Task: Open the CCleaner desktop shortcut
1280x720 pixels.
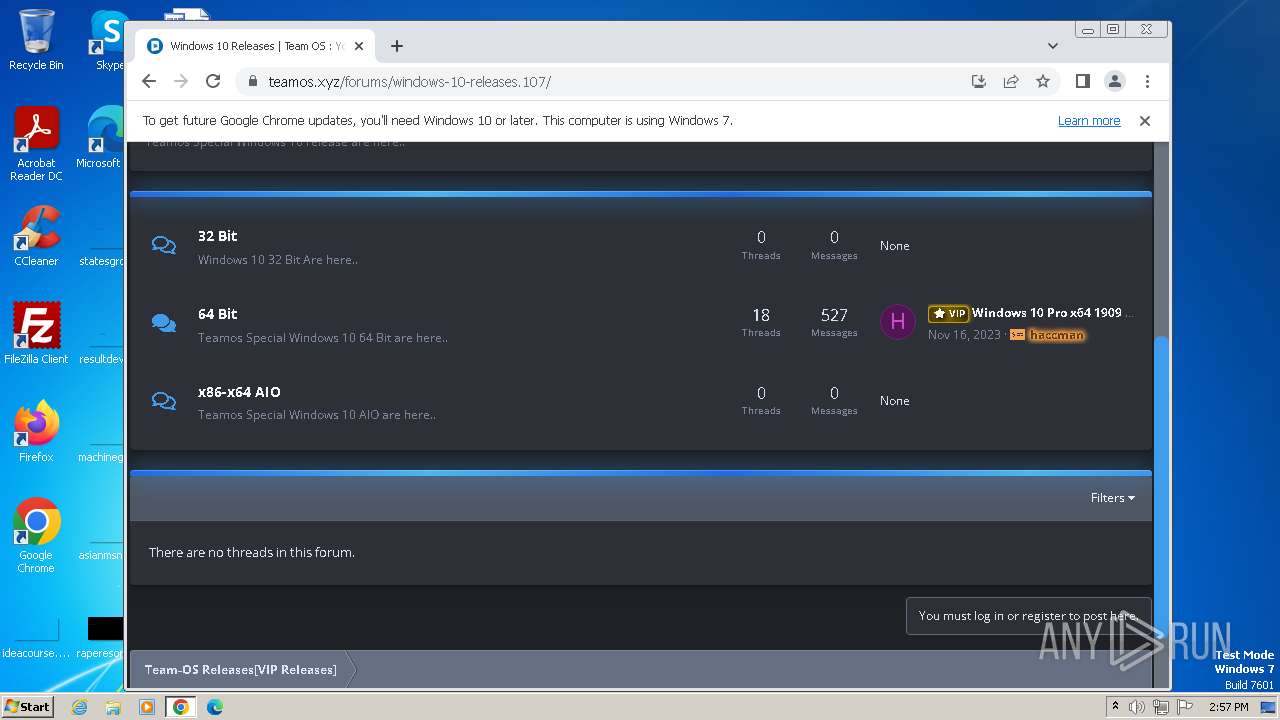Action: coord(36,236)
